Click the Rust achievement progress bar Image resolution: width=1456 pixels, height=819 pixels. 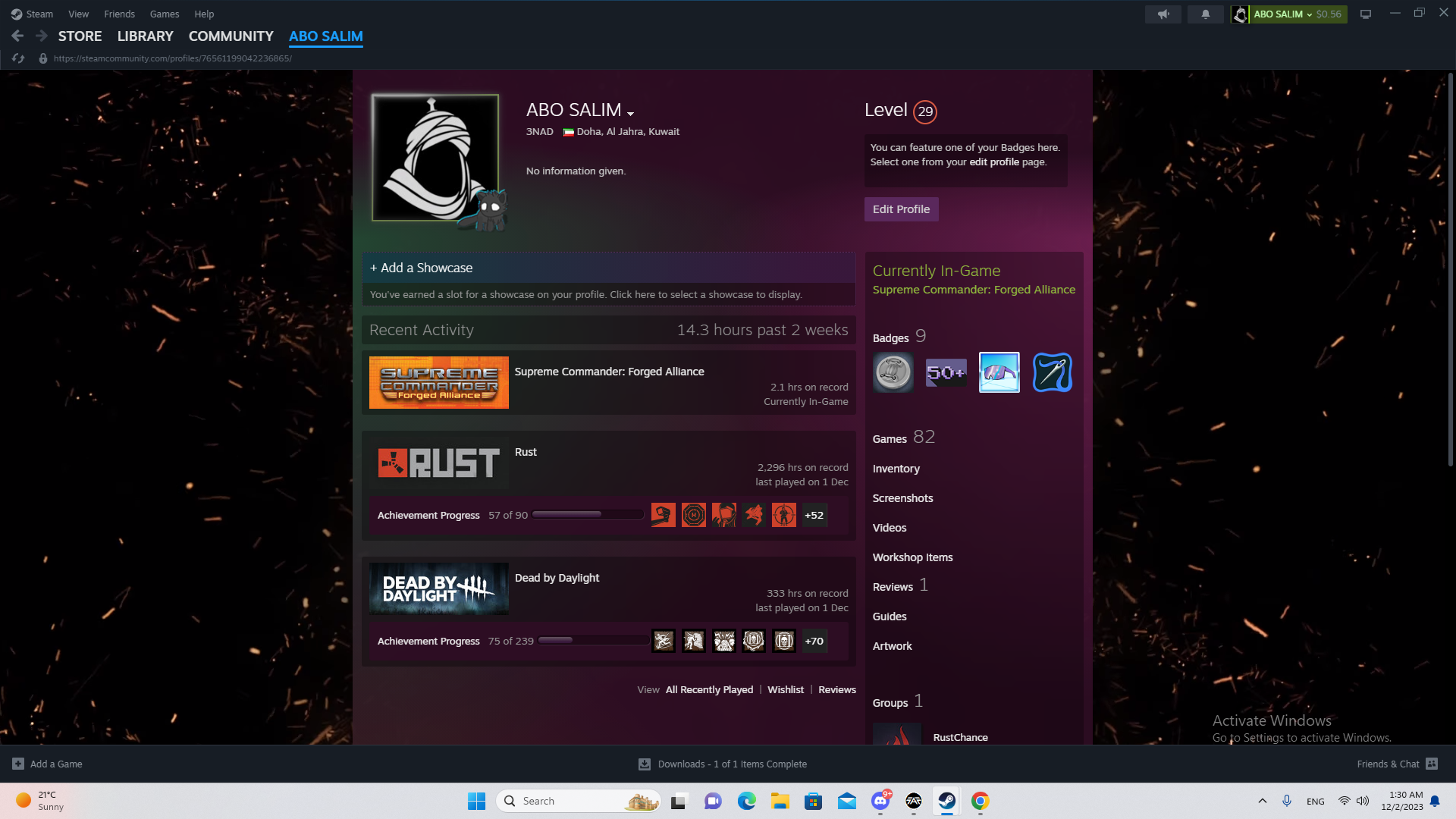[x=588, y=514]
